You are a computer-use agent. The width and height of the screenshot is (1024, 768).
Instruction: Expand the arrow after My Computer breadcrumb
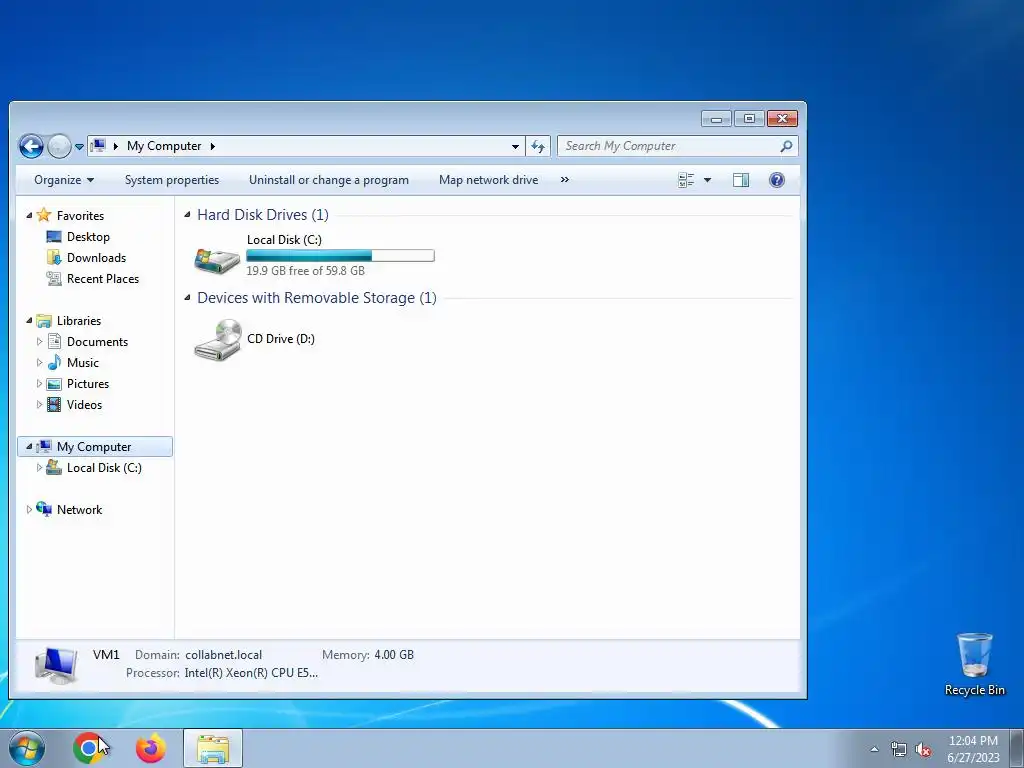pyautogui.click(x=213, y=146)
